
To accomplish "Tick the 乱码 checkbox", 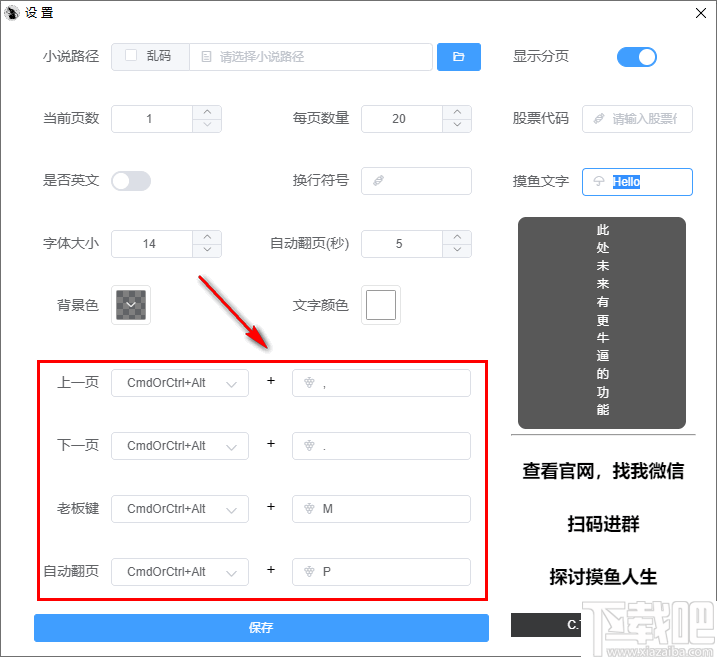I will (131, 55).
